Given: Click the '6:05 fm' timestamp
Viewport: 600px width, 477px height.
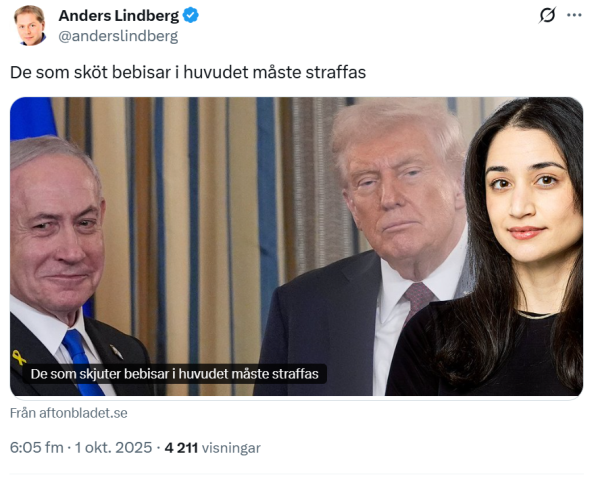Looking at the screenshot, I should (x=36, y=448).
